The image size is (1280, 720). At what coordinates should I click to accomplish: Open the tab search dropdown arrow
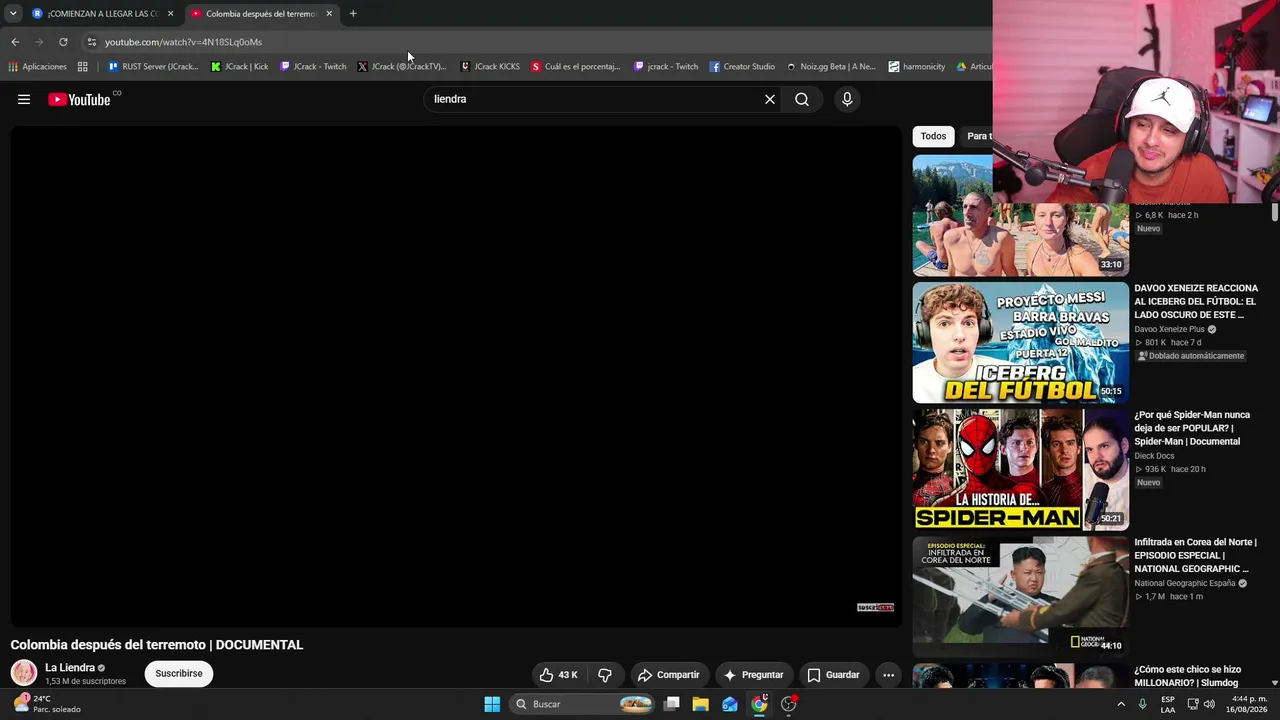pyautogui.click(x=13, y=14)
